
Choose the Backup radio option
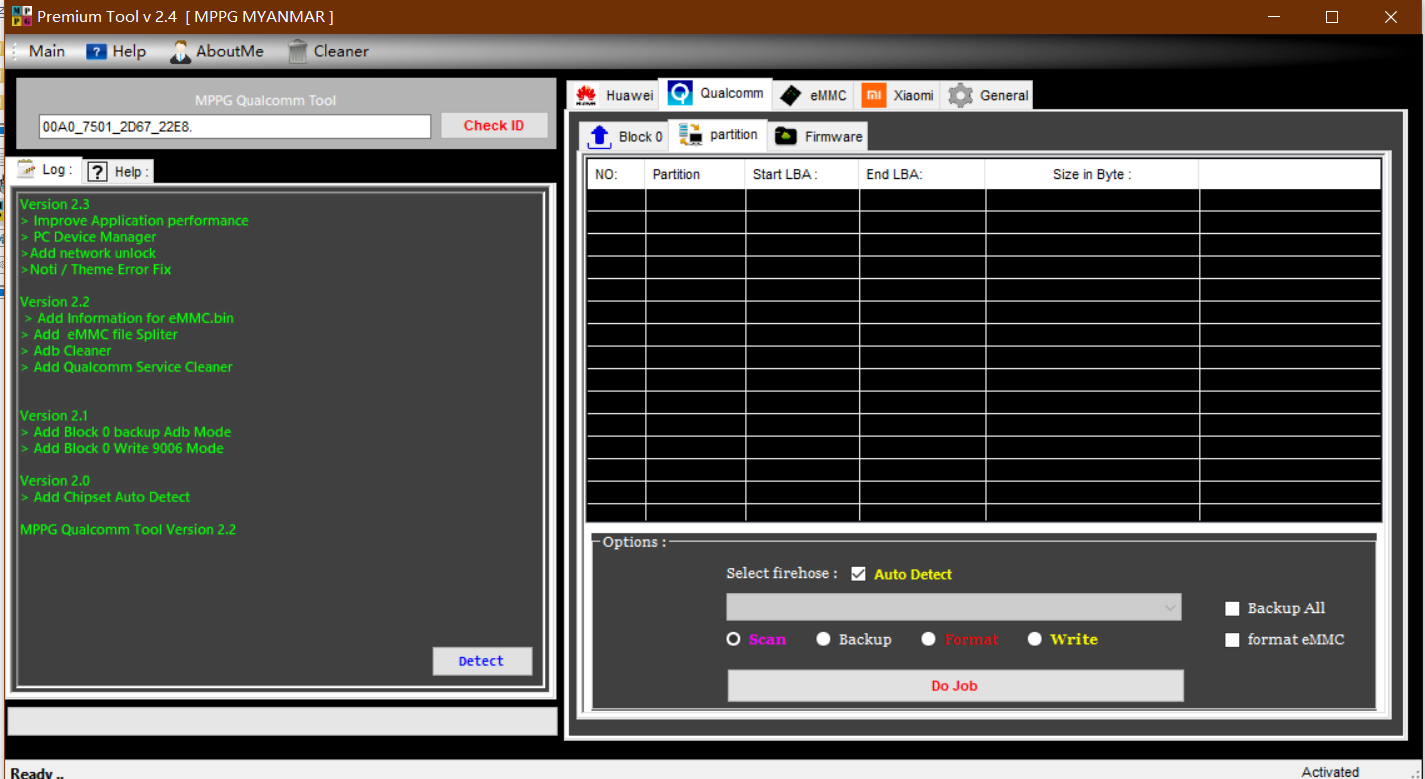(823, 639)
